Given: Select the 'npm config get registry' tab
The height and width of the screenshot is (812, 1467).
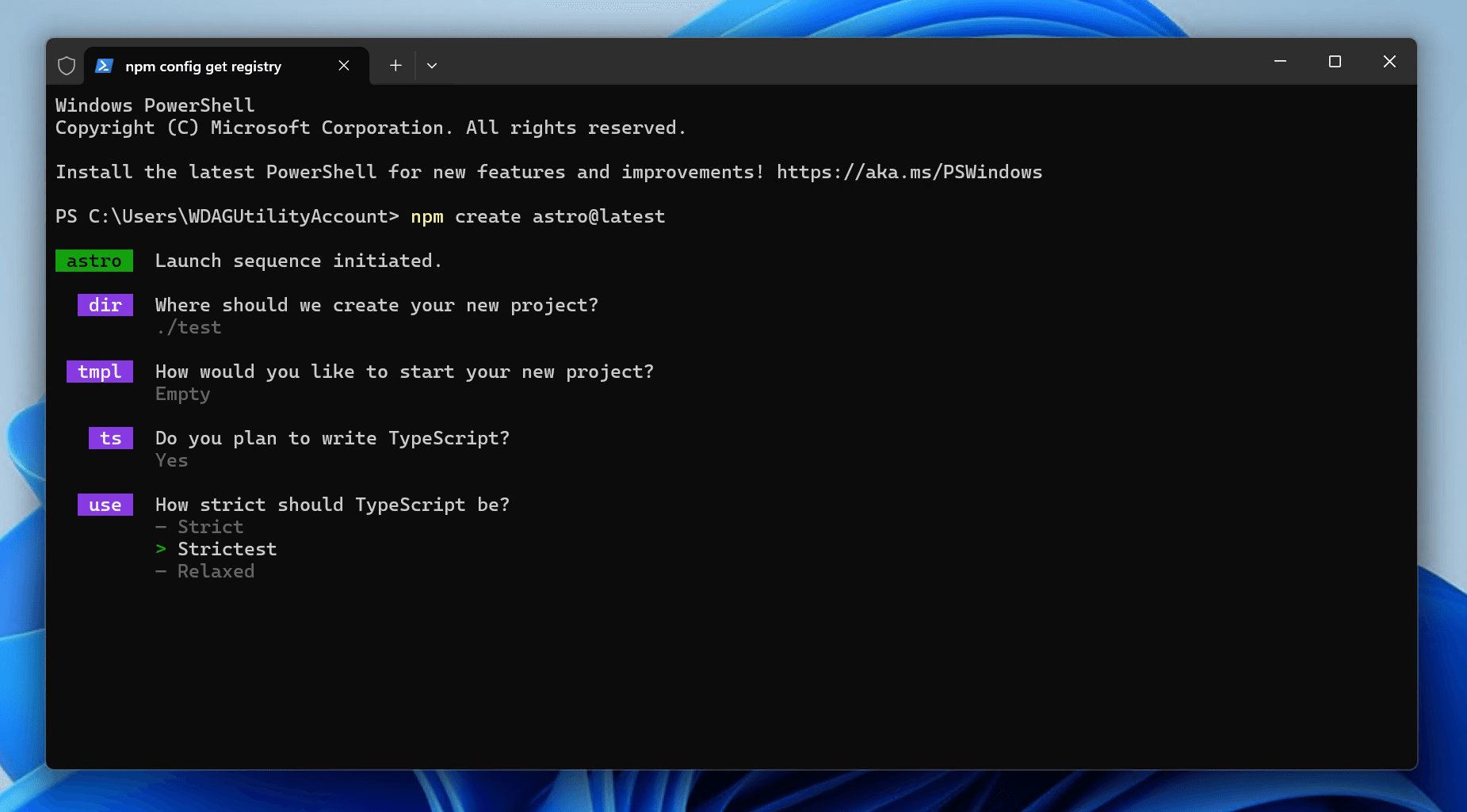Looking at the screenshot, I should [x=227, y=66].
